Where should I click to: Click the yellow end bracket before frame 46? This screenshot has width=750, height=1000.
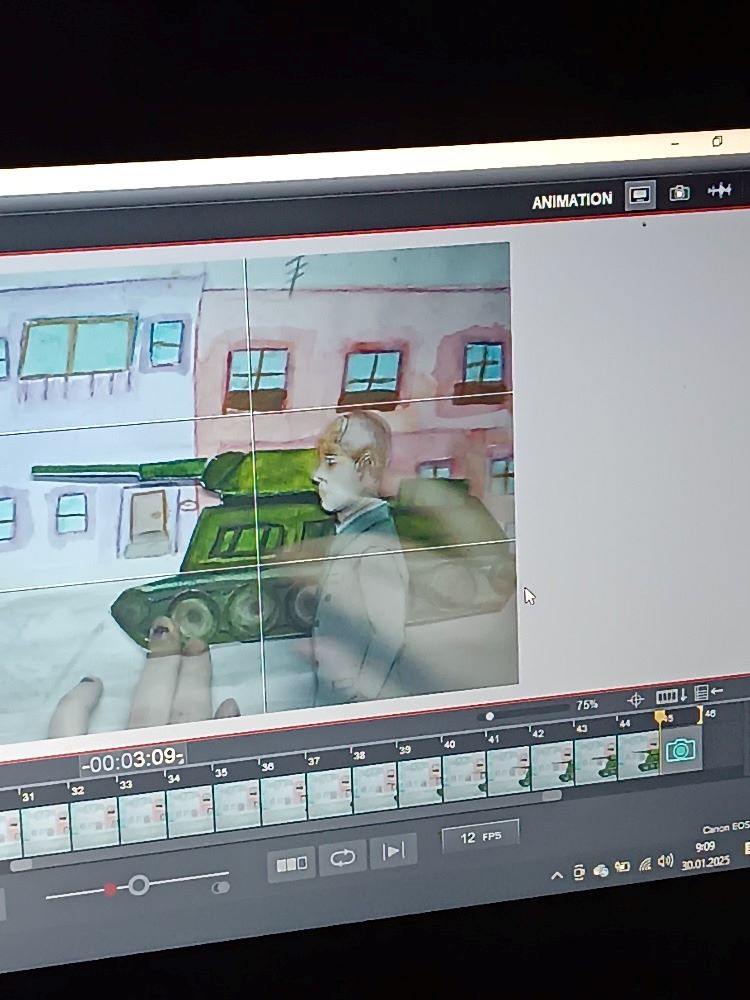coord(700,714)
